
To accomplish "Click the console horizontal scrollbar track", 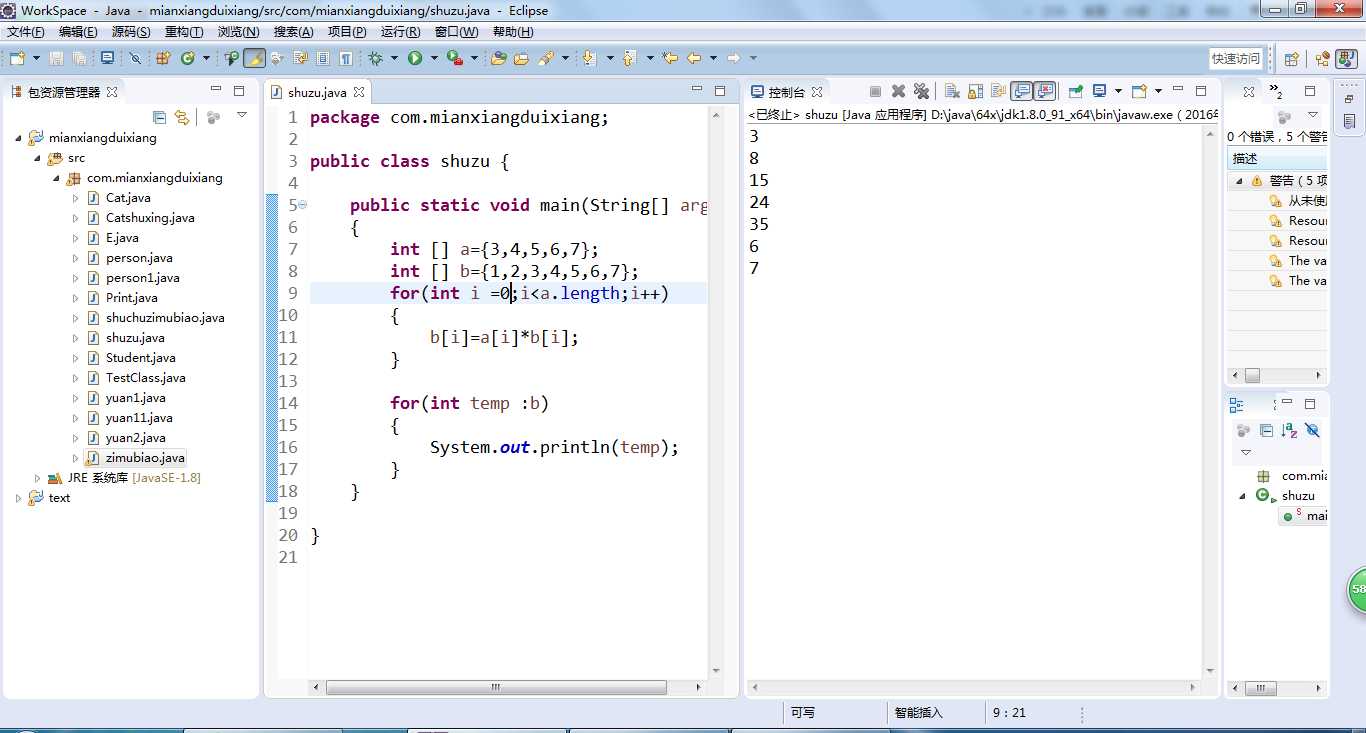I will 975,688.
